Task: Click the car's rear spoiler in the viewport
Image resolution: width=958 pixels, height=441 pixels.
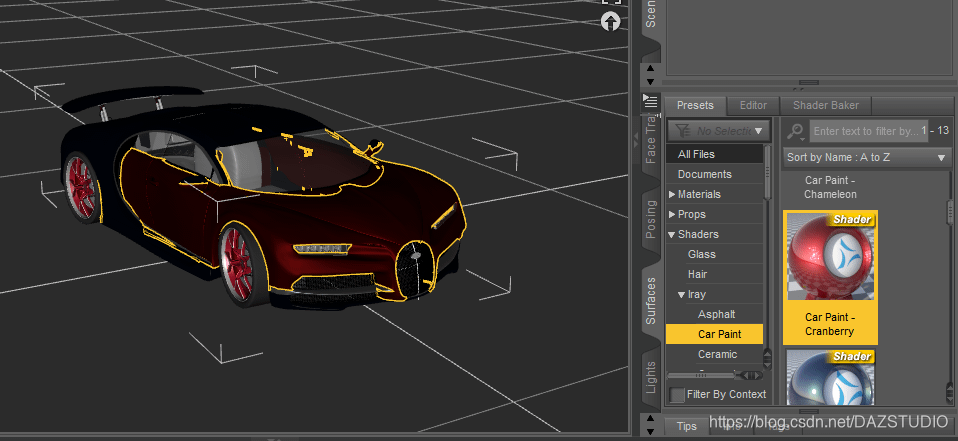Action: [x=131, y=98]
